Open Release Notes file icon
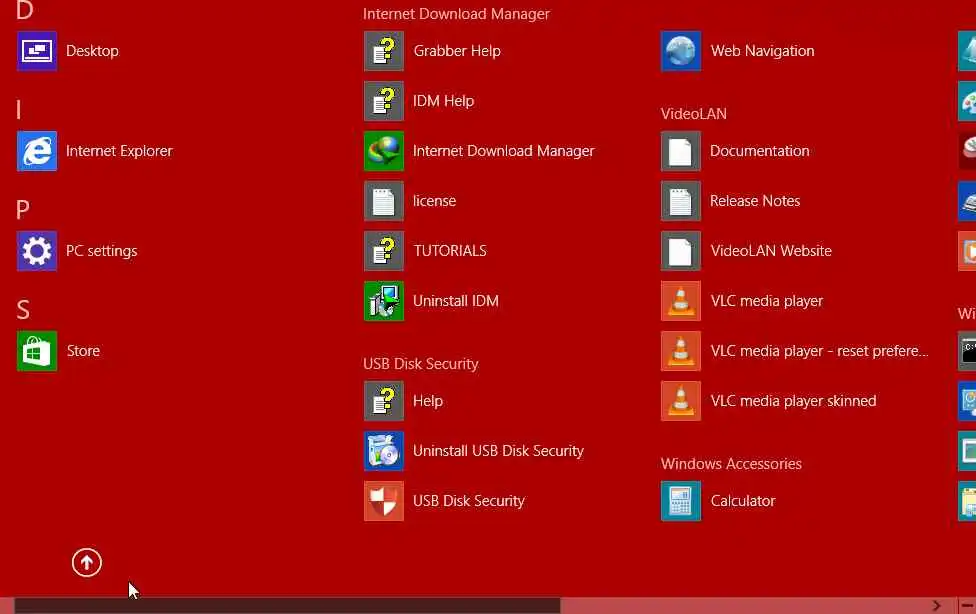976x614 pixels. click(681, 201)
